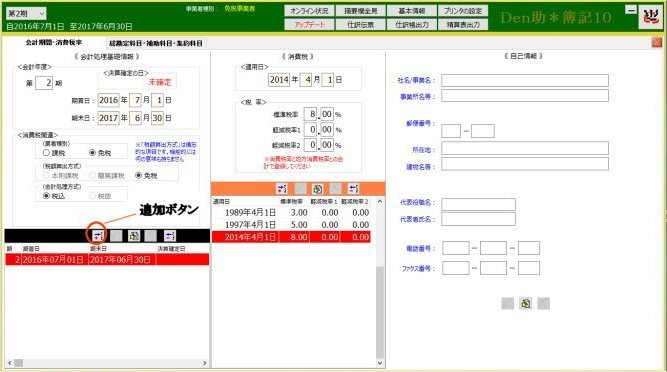
Task: Select the highlighted 2014年4月1日 tax rate row
Action: (291, 237)
